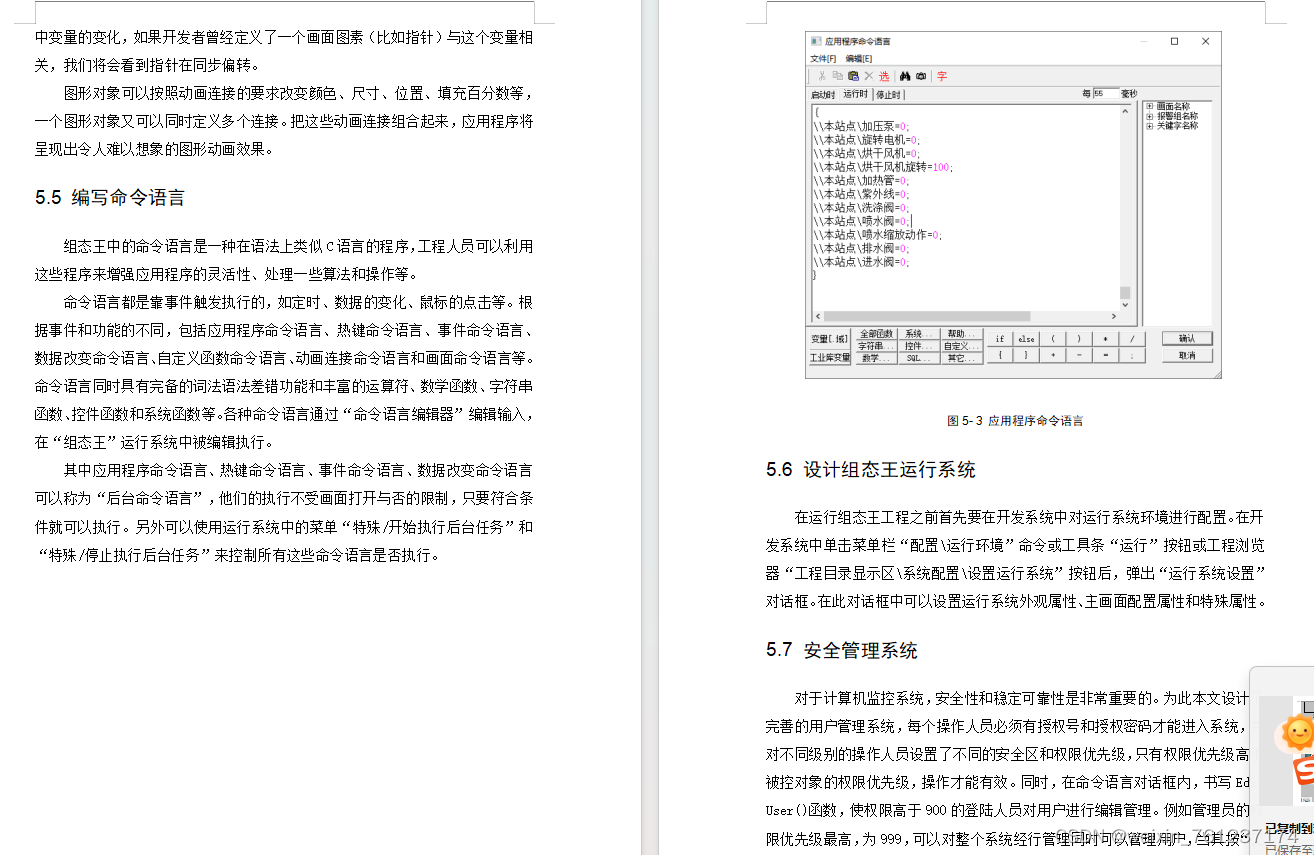Screen dimensions: 1314x855
Task: Click the semicolon ; button
Action: 1132,355
